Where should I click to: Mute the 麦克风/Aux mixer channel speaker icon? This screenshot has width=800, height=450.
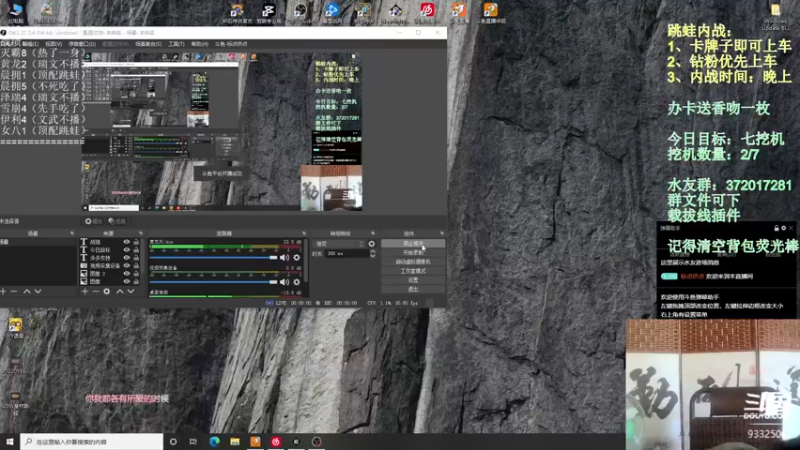coord(284,258)
